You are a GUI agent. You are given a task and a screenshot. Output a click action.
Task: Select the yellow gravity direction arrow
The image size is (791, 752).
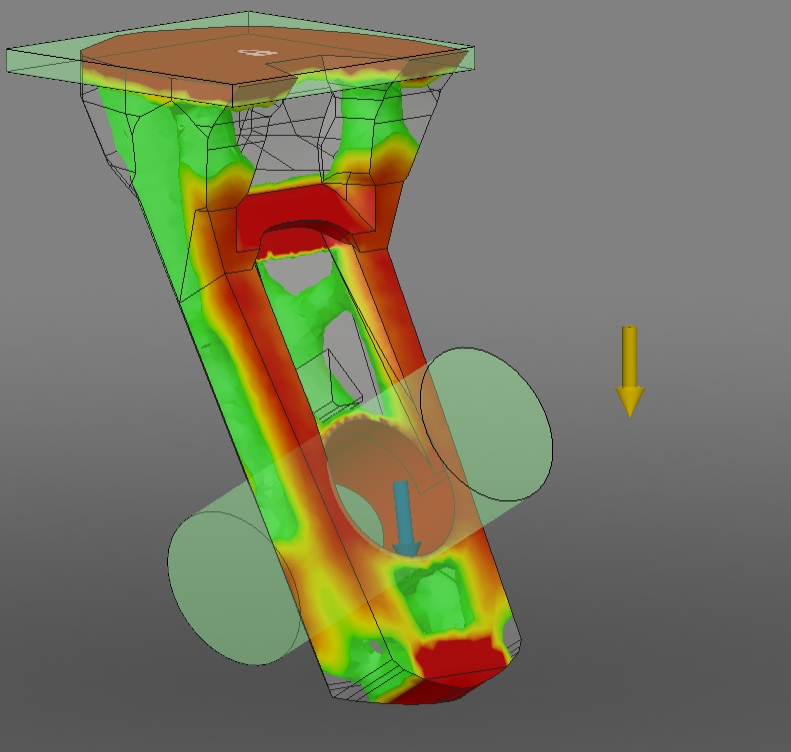point(630,371)
